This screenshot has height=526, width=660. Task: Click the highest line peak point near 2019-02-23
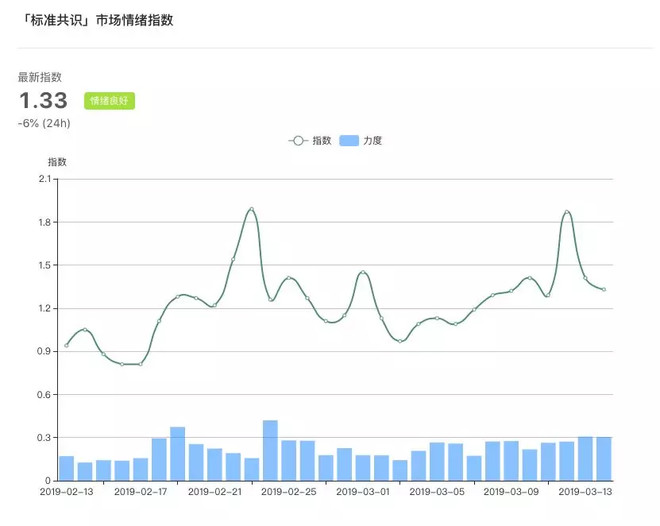pyautogui.click(x=252, y=209)
